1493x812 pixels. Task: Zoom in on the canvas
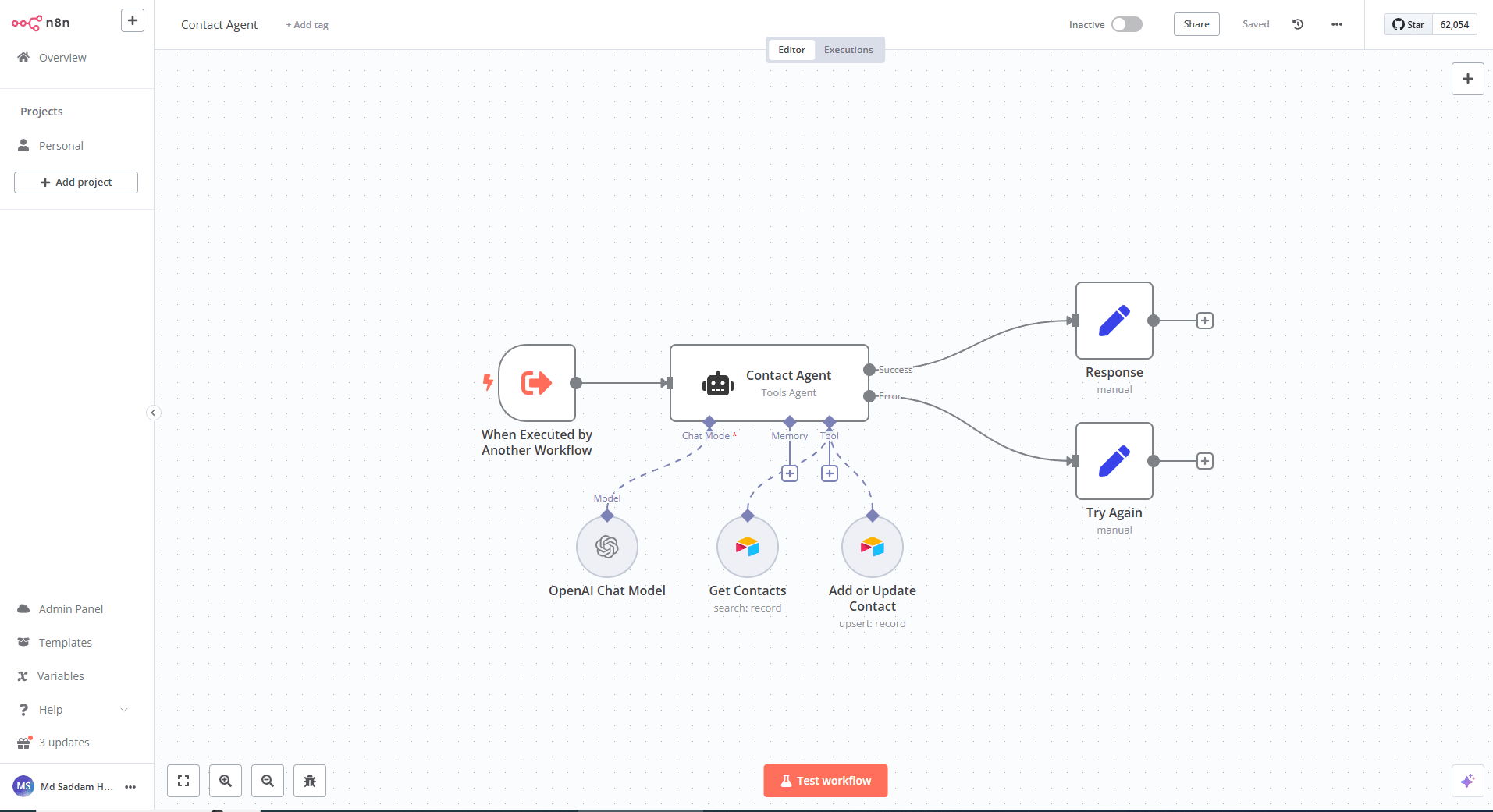pos(226,781)
